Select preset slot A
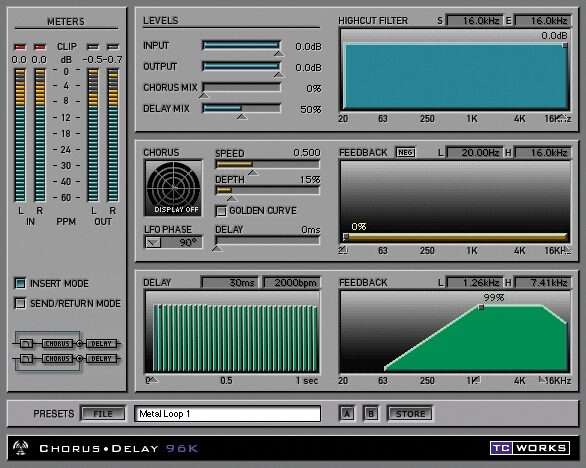The width and height of the screenshot is (586, 468). pos(347,413)
